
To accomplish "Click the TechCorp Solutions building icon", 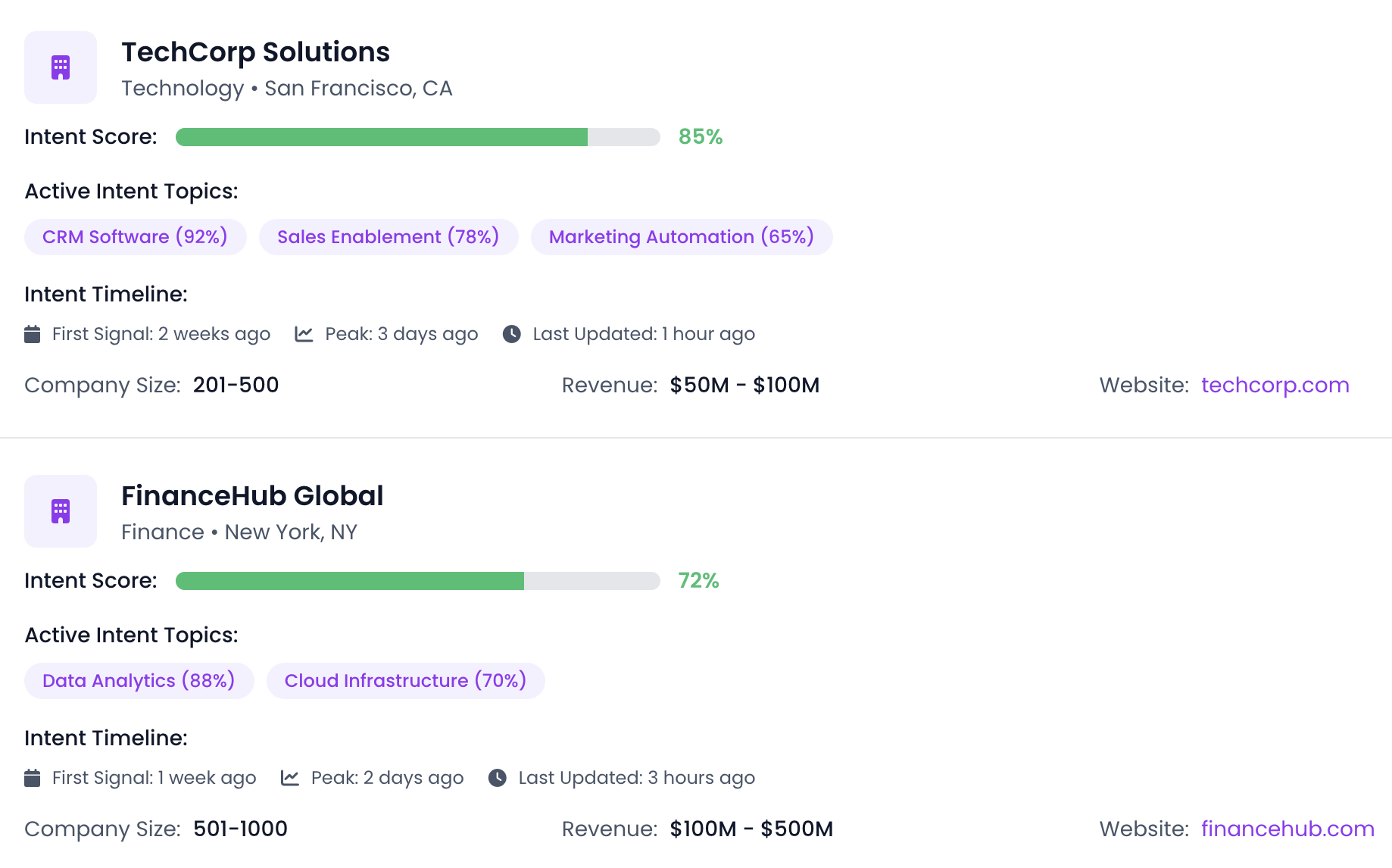I will point(61,67).
